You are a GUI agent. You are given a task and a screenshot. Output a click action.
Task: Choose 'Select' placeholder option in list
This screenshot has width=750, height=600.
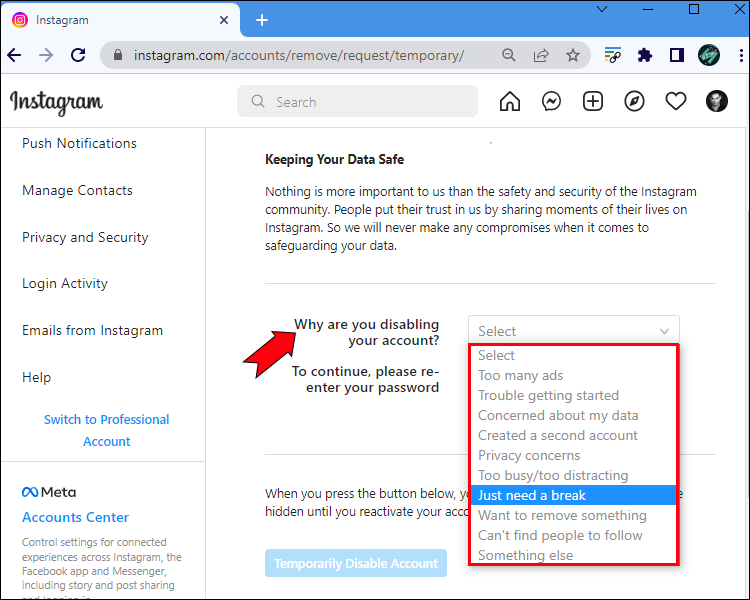573,356
